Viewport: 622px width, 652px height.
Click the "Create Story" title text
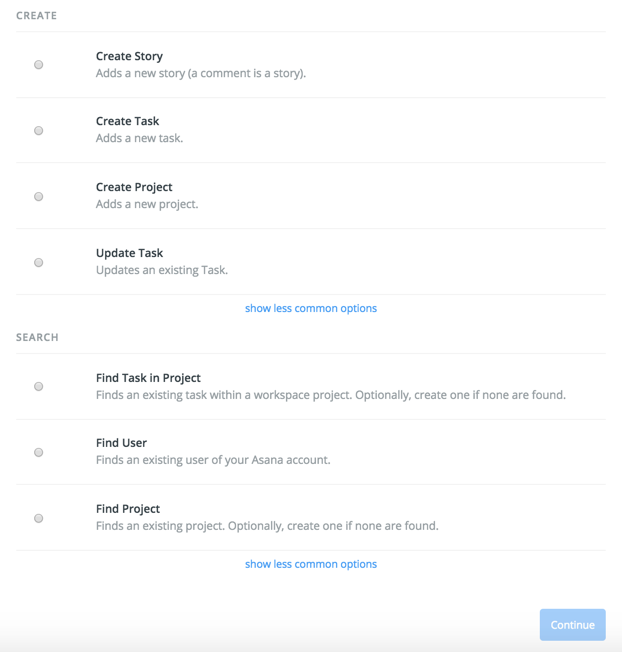click(x=129, y=56)
